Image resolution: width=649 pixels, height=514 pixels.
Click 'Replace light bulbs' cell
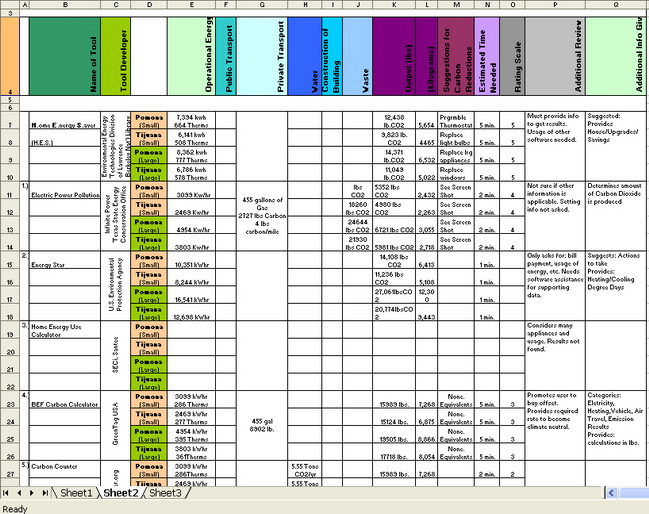[456, 138]
